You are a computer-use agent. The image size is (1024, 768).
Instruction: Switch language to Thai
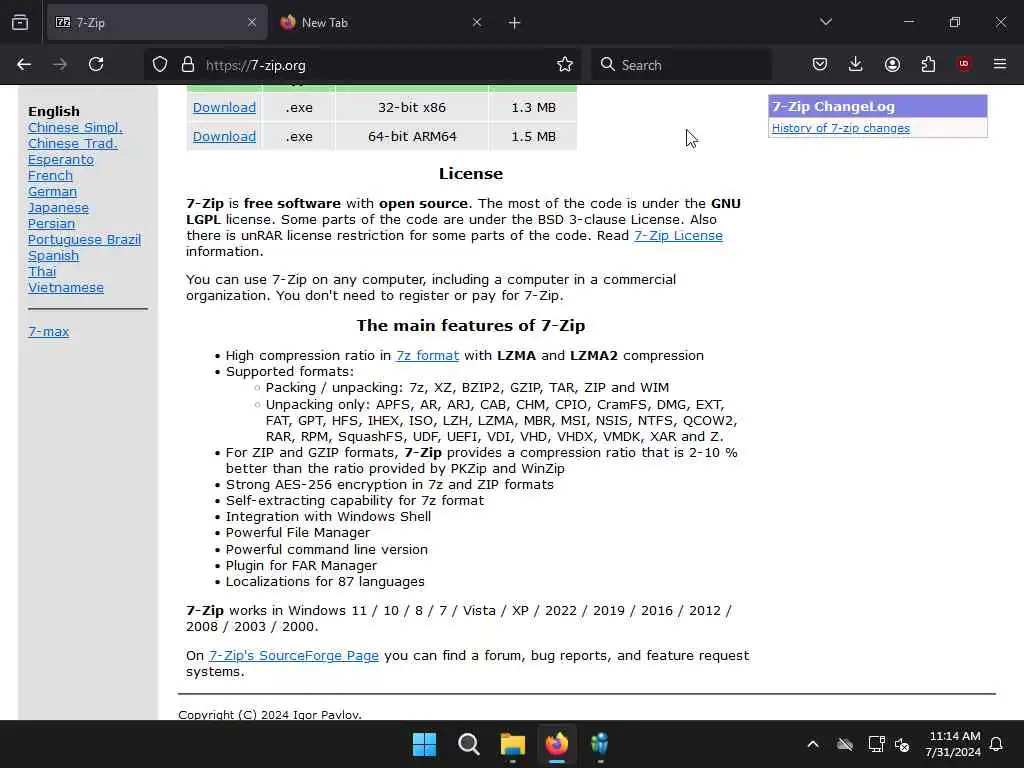[x=42, y=272]
